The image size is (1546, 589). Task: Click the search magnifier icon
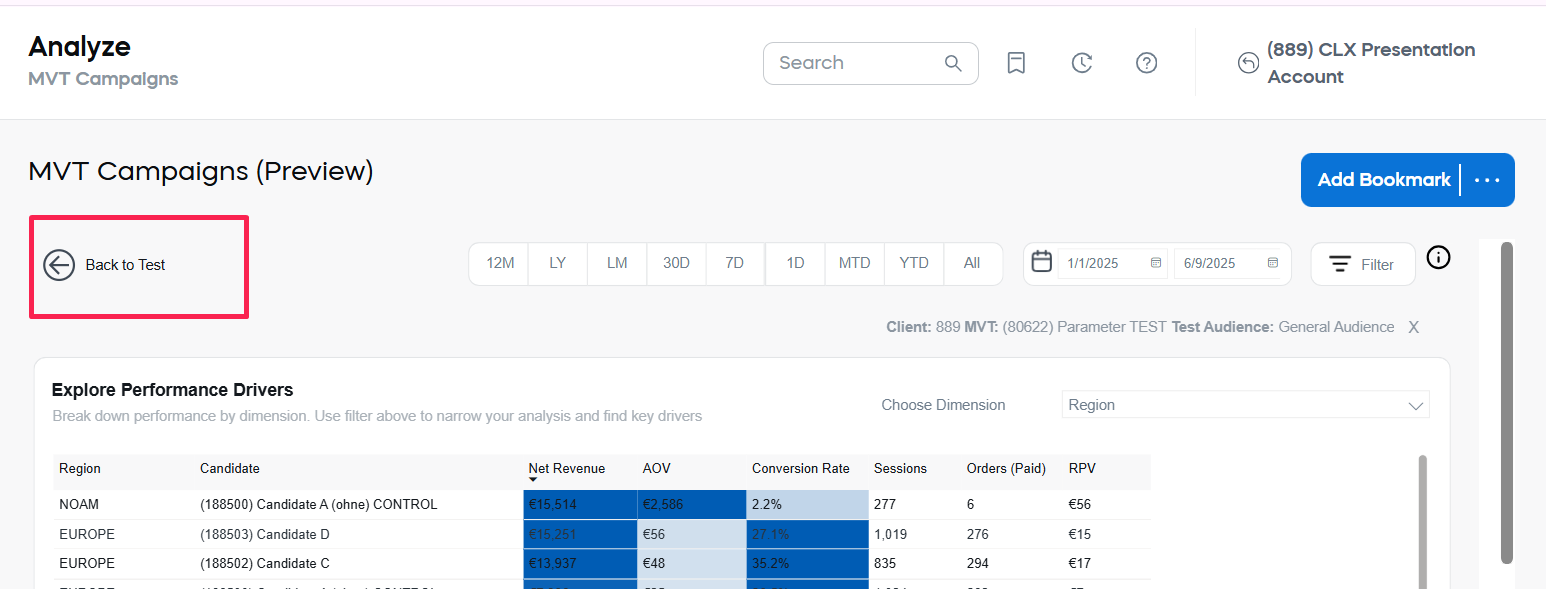953,63
